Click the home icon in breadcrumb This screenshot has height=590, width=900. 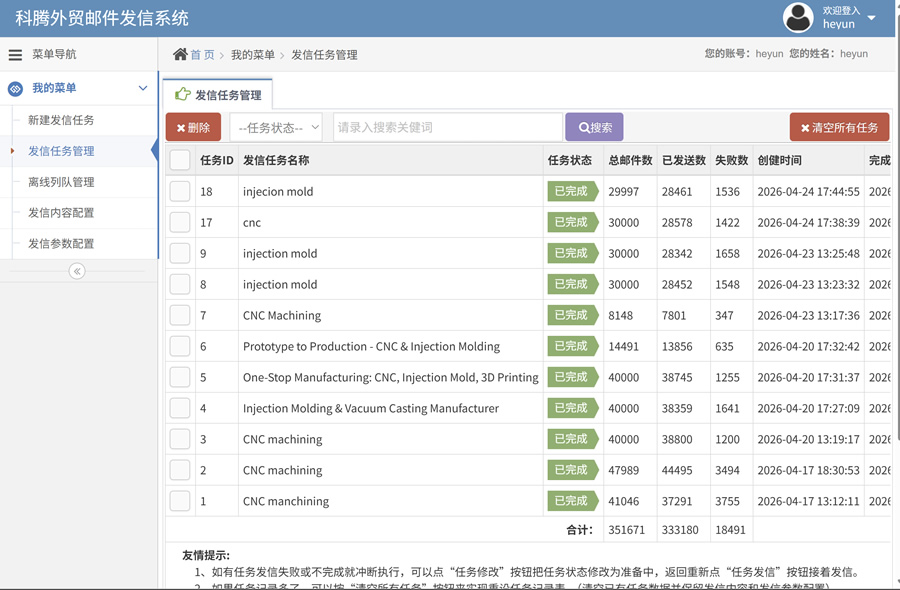180,54
